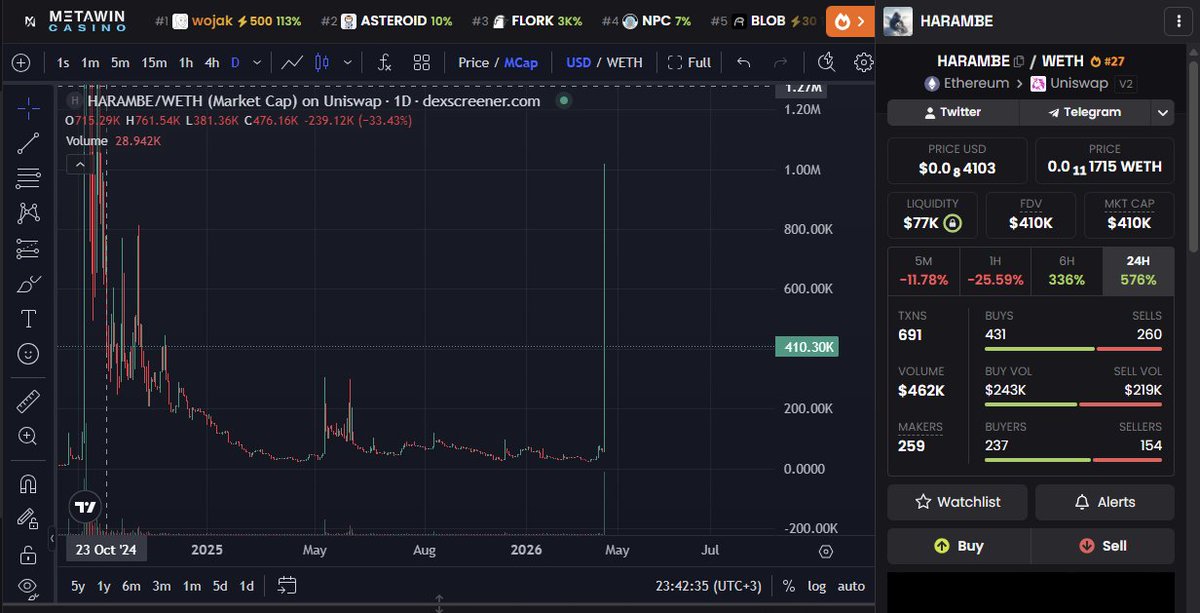The image size is (1200, 613).
Task: Click the red Sell button
Action: [1105, 546]
